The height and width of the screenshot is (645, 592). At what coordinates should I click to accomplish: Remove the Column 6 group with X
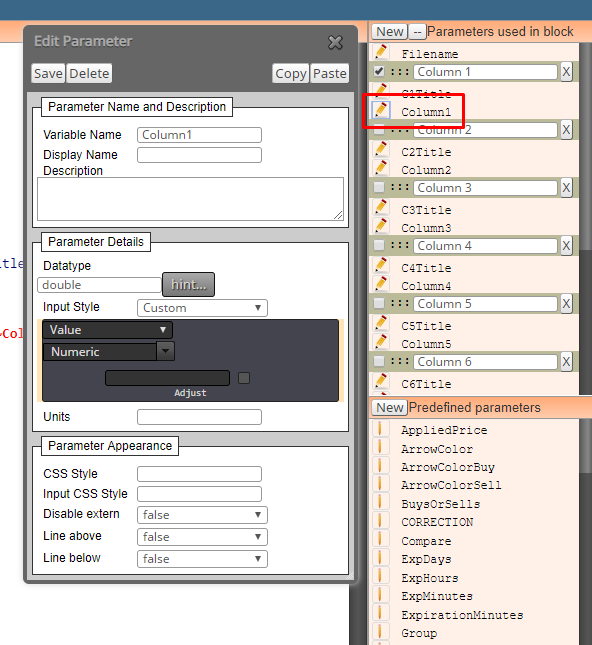click(566, 362)
